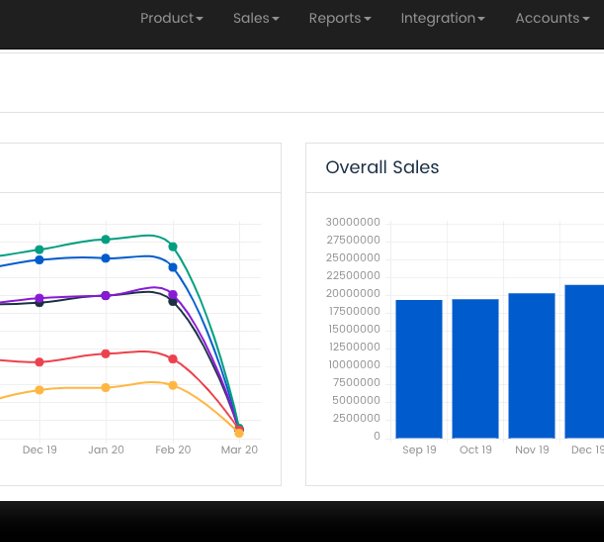This screenshot has width=604, height=542.
Task: Open the Accounts menu
Action: coord(552,18)
